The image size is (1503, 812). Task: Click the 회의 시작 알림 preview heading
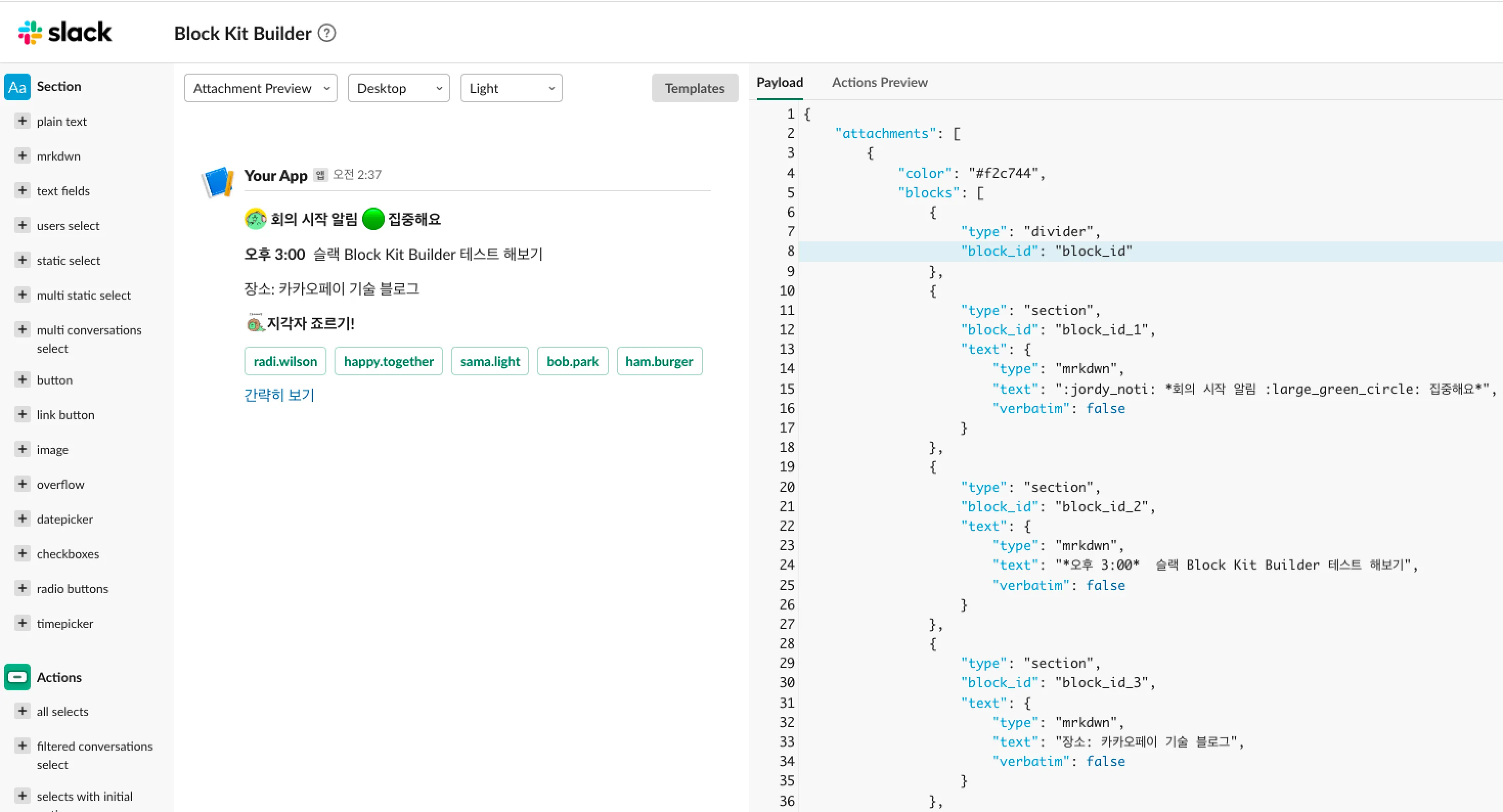pyautogui.click(x=314, y=219)
